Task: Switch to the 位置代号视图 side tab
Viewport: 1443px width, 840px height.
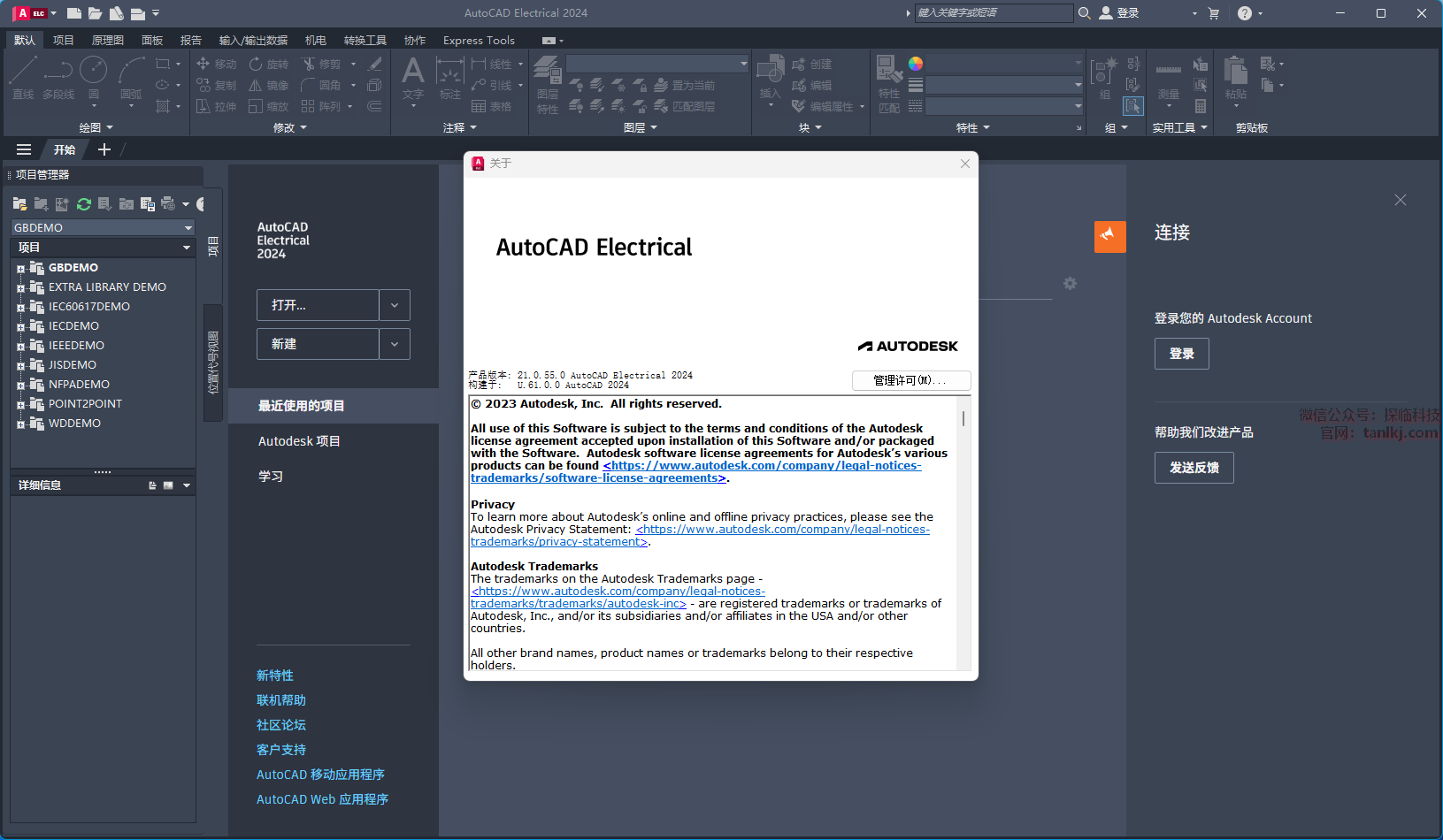Action: coord(212,363)
